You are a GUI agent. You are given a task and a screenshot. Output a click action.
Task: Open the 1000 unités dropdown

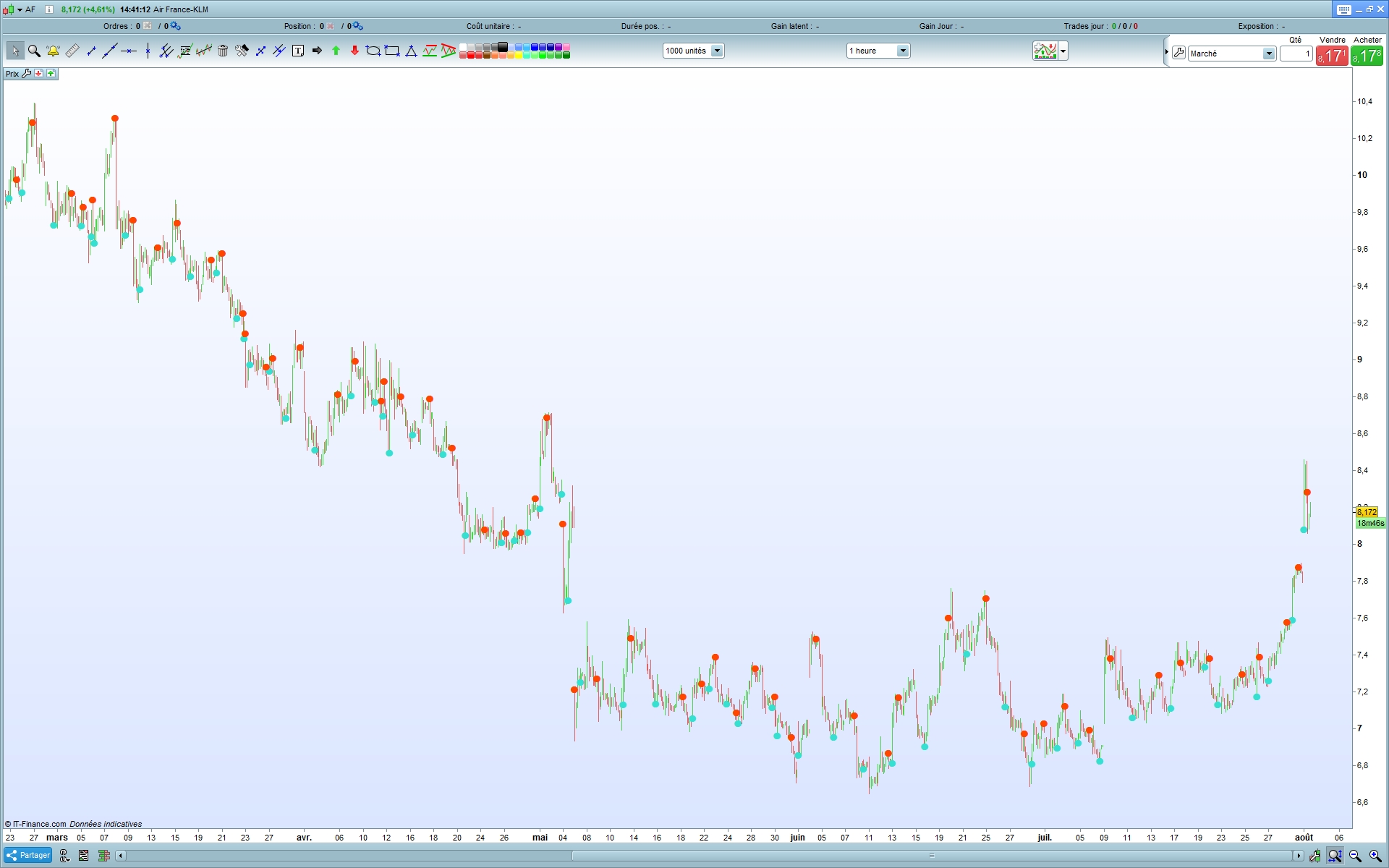pos(717,51)
